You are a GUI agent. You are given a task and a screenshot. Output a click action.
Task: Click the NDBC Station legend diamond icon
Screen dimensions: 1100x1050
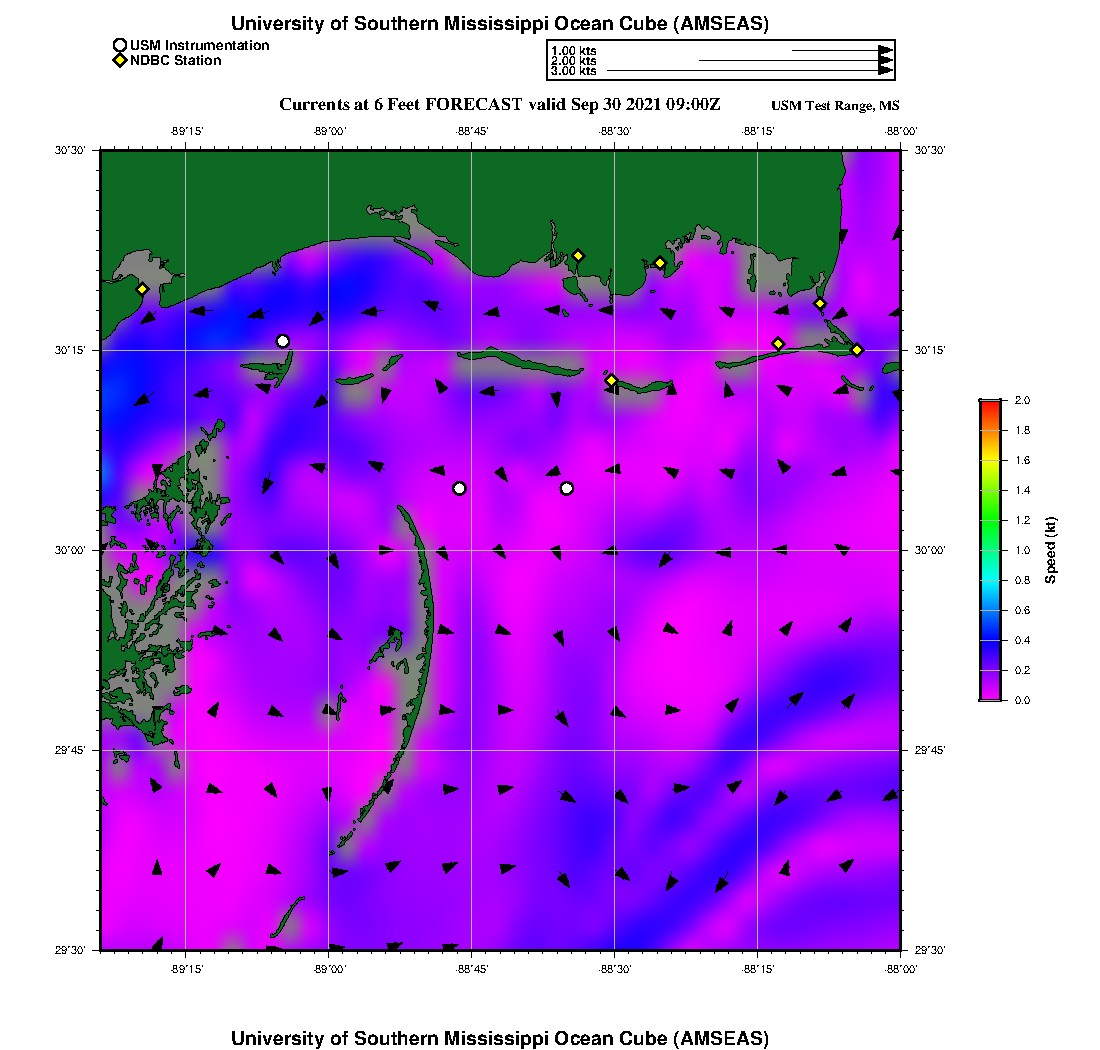(x=120, y=60)
